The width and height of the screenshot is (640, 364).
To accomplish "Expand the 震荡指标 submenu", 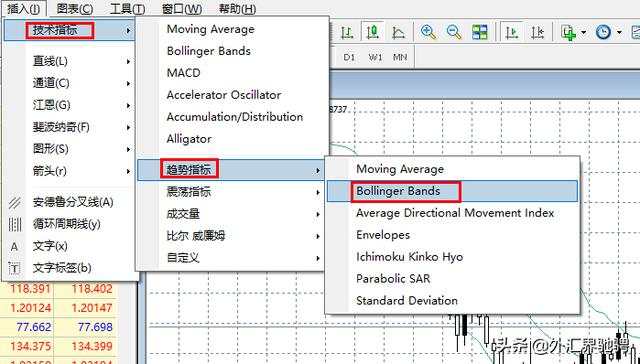I will 231,192.
